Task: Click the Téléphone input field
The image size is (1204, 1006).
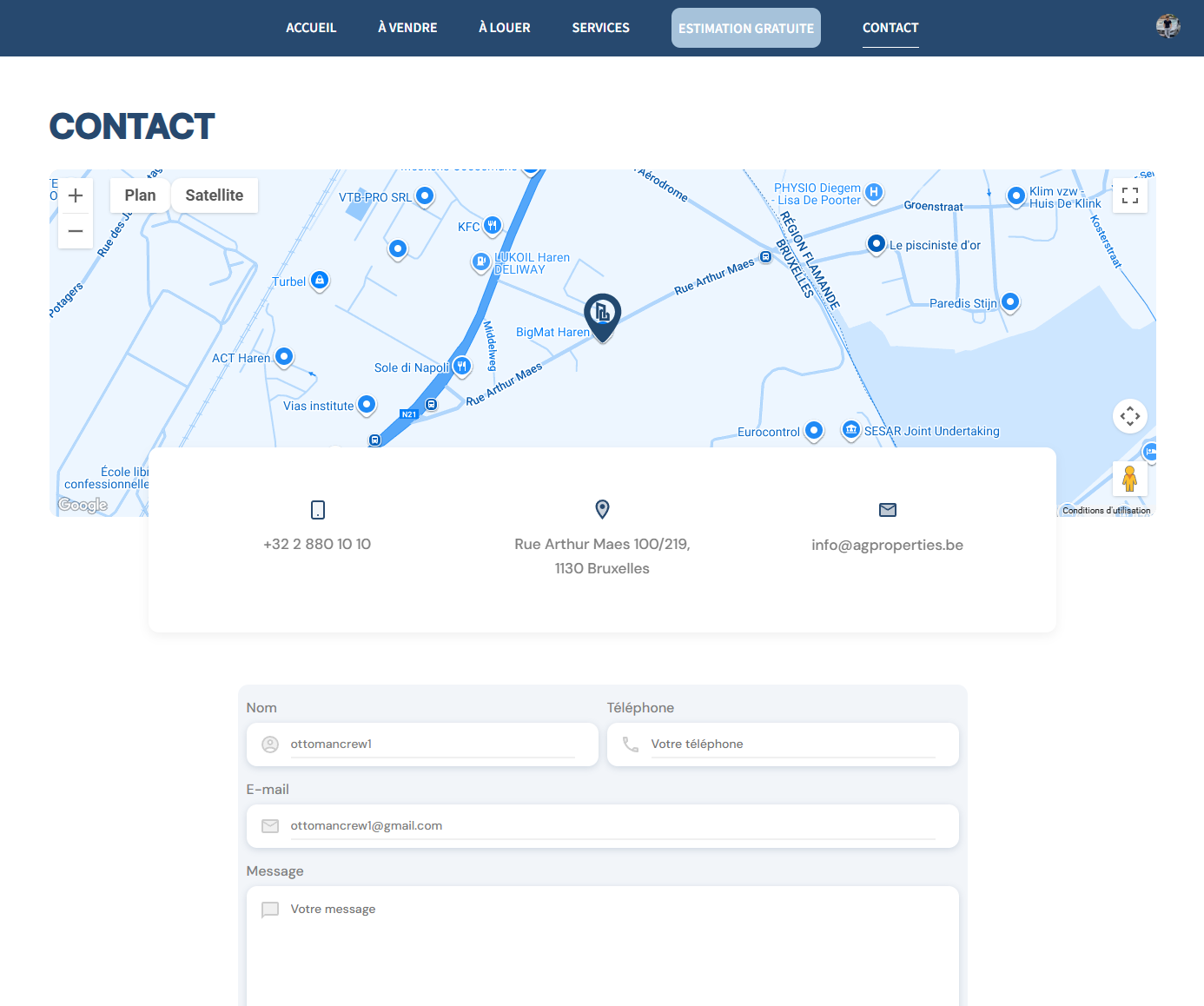Action: (792, 745)
